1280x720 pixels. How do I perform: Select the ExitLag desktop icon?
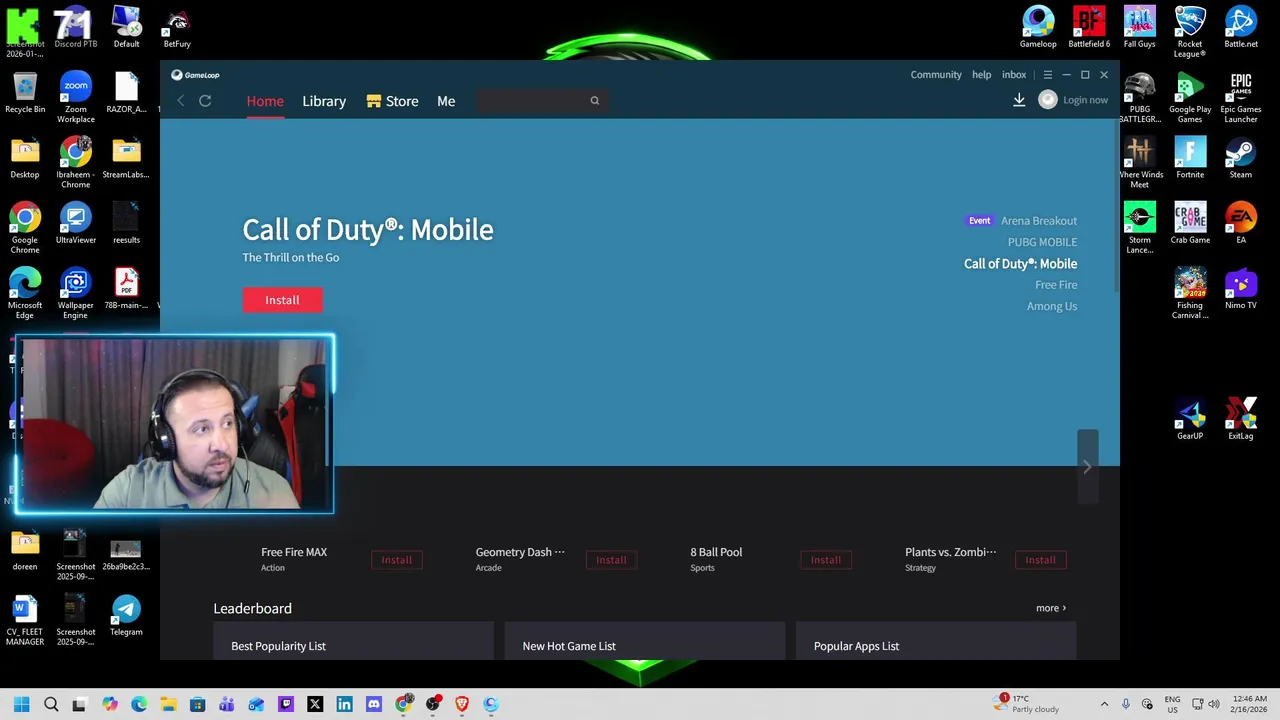click(x=1241, y=419)
